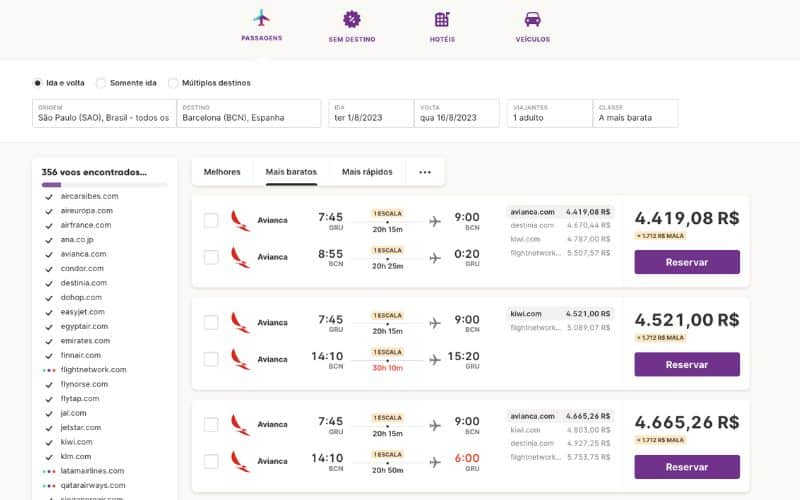Click Avianca logo in 4.419,08 R$ outbound row
Image resolution: width=800 pixels, height=500 pixels.
pos(240,220)
